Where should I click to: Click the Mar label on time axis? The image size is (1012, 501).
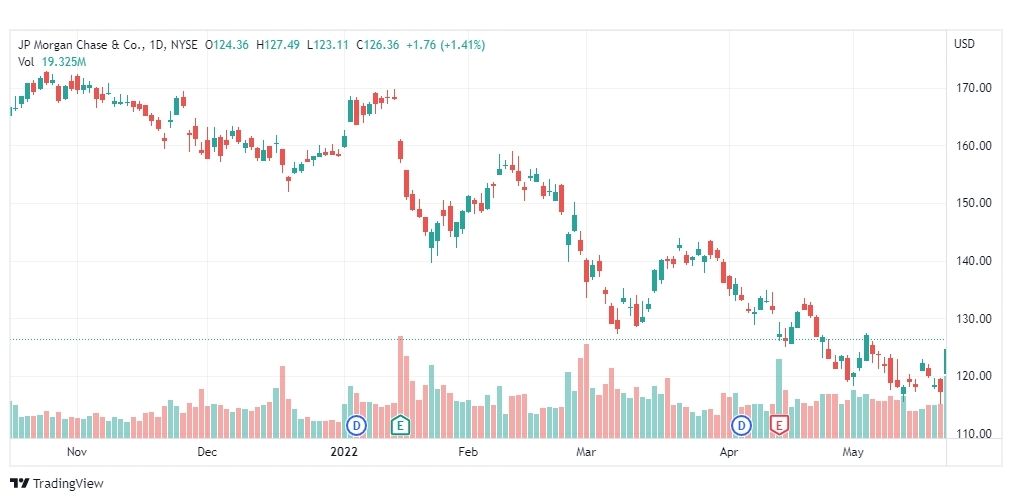[585, 452]
